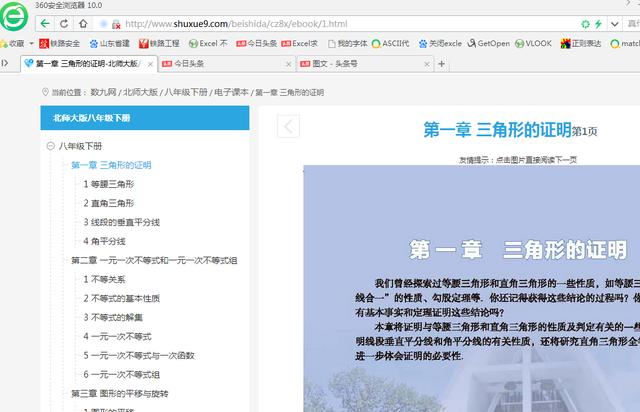This screenshot has height=412, width=640.
Task: Reload the page with the refresh icon
Action: click(x=64, y=24)
